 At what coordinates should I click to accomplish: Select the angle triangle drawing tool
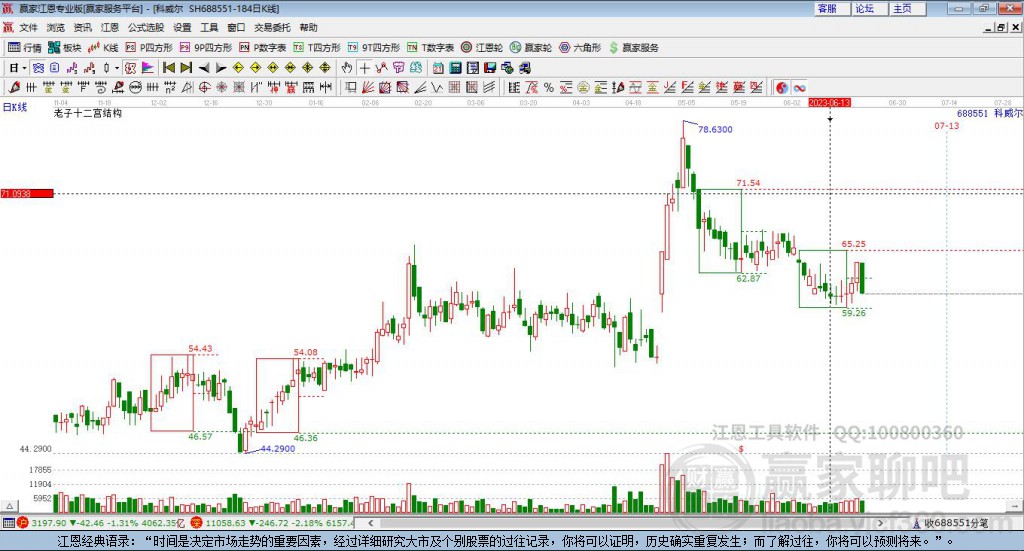tap(187, 87)
